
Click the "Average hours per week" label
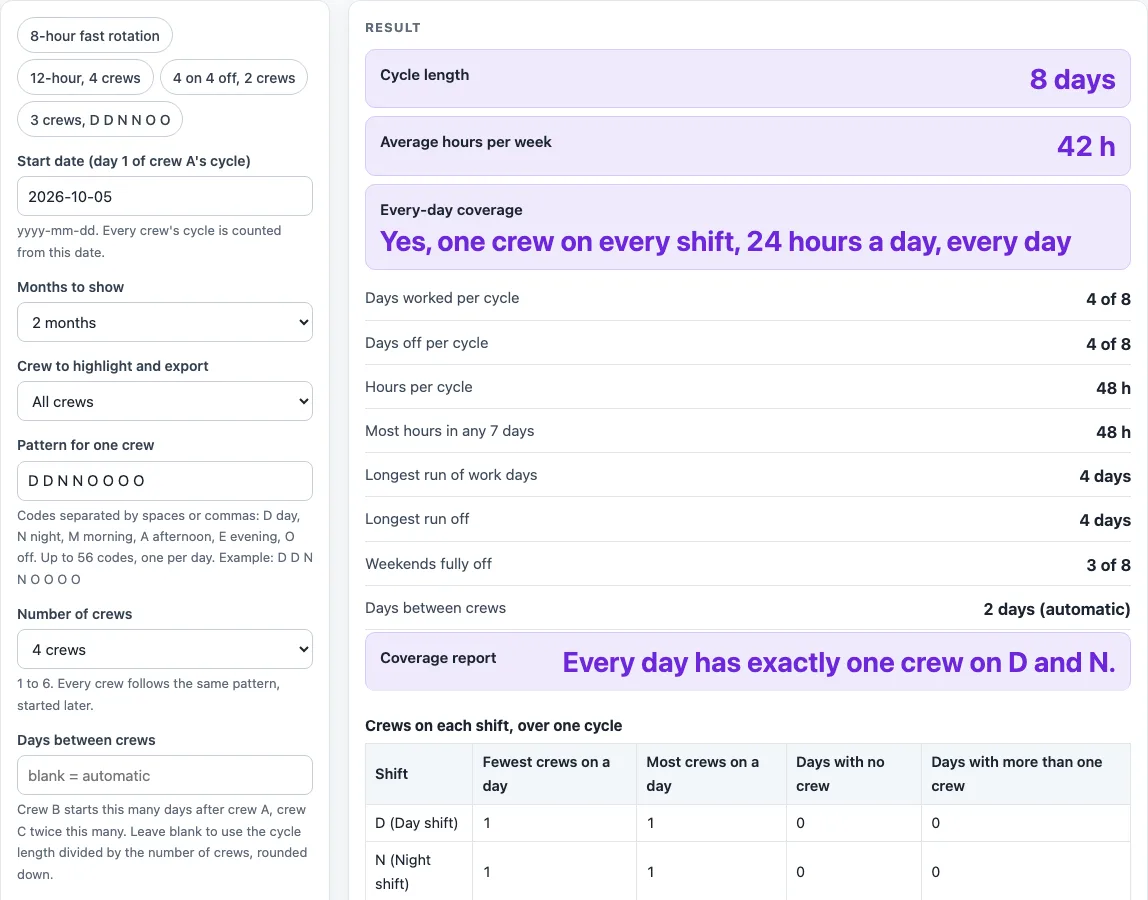(466, 142)
